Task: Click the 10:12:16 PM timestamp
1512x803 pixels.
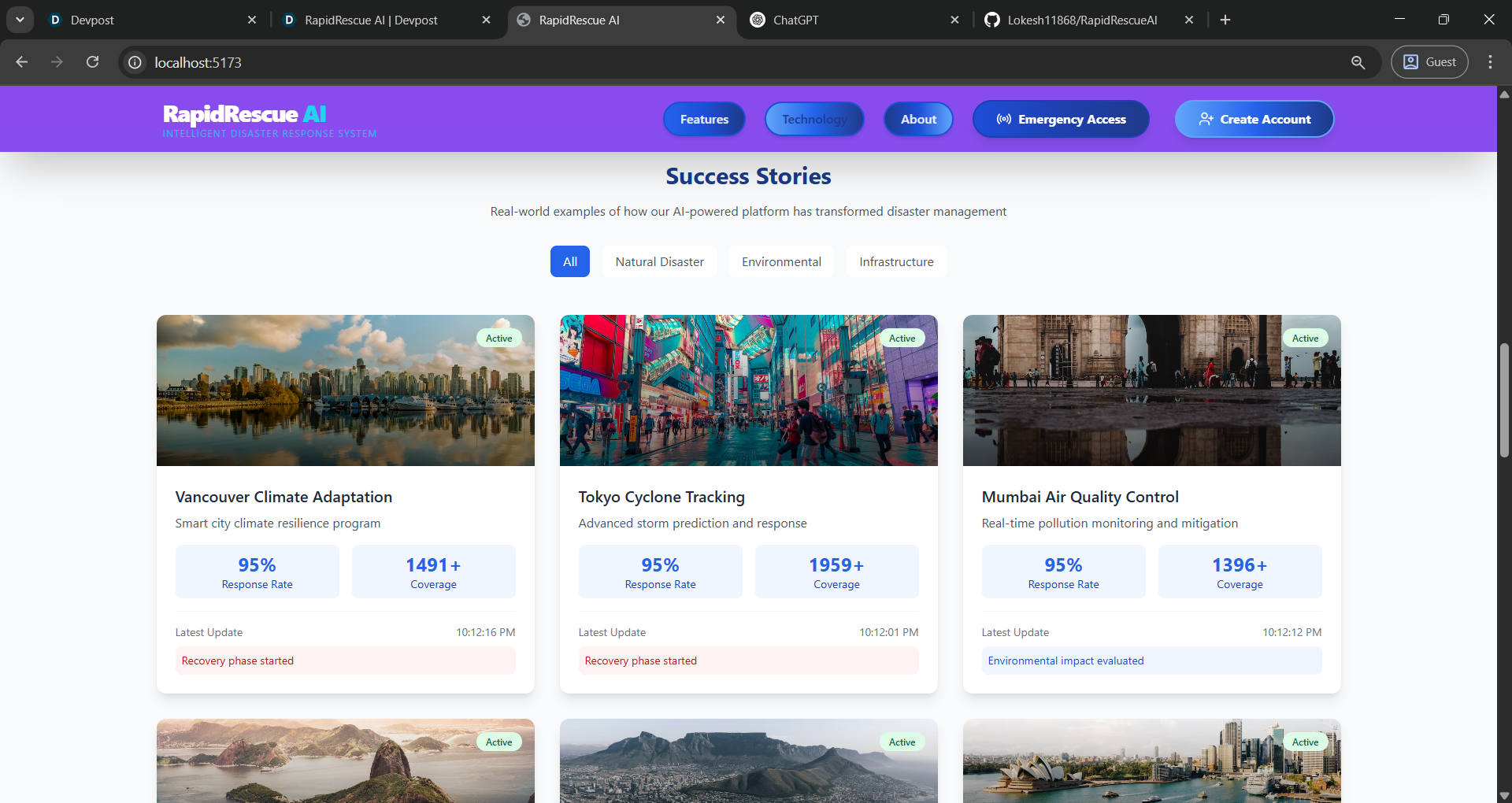Action: click(x=486, y=632)
